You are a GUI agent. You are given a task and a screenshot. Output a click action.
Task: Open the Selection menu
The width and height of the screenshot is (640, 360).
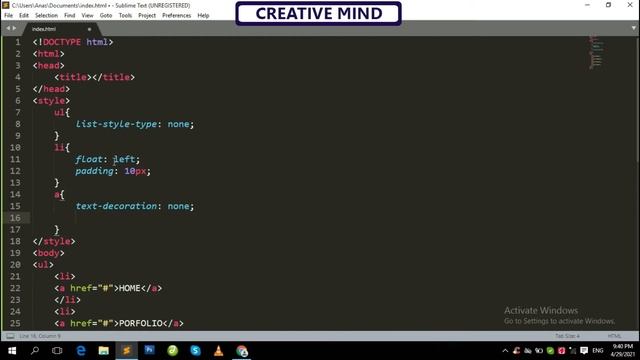[46, 16]
